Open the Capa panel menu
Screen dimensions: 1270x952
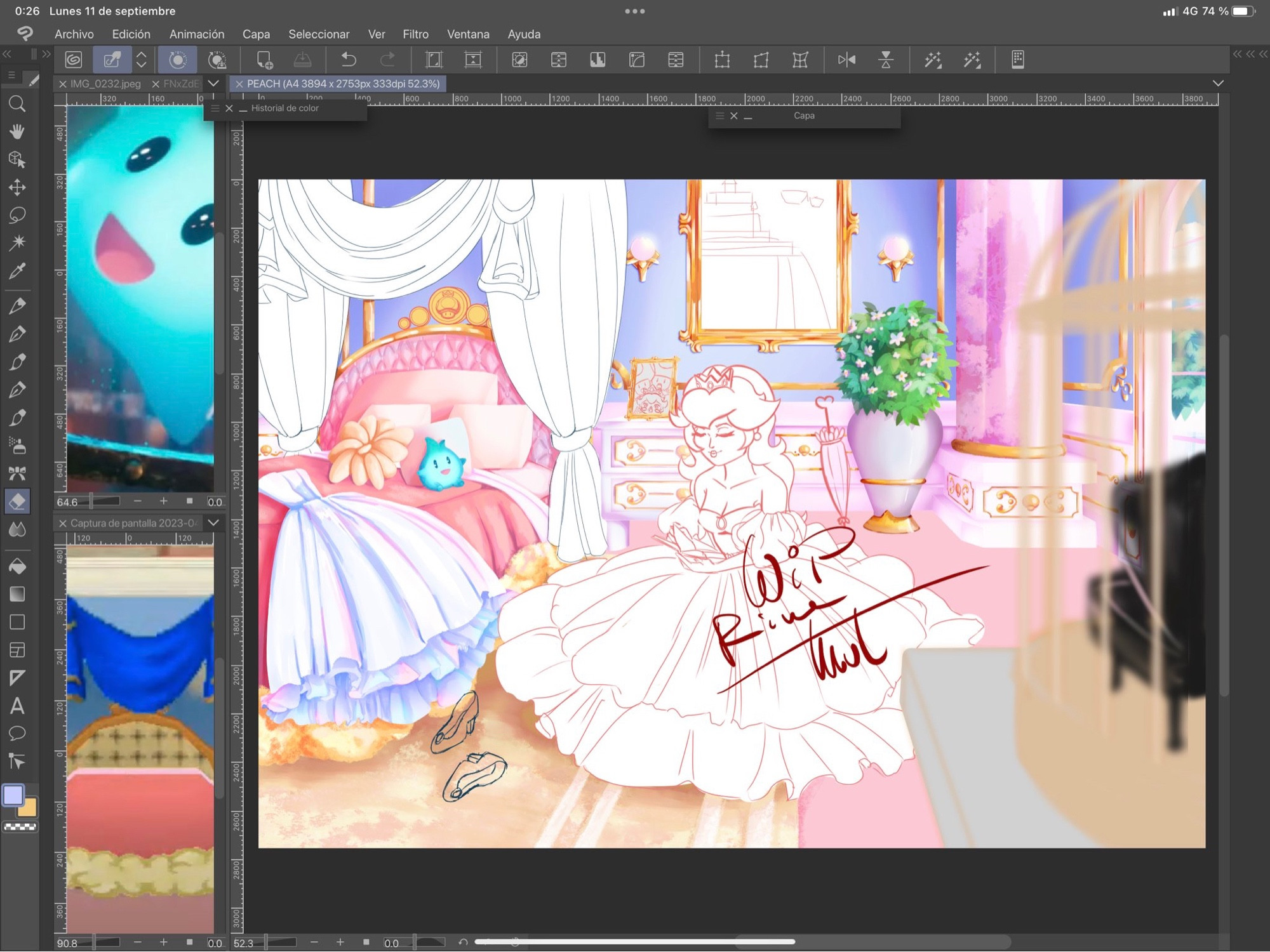tap(719, 116)
